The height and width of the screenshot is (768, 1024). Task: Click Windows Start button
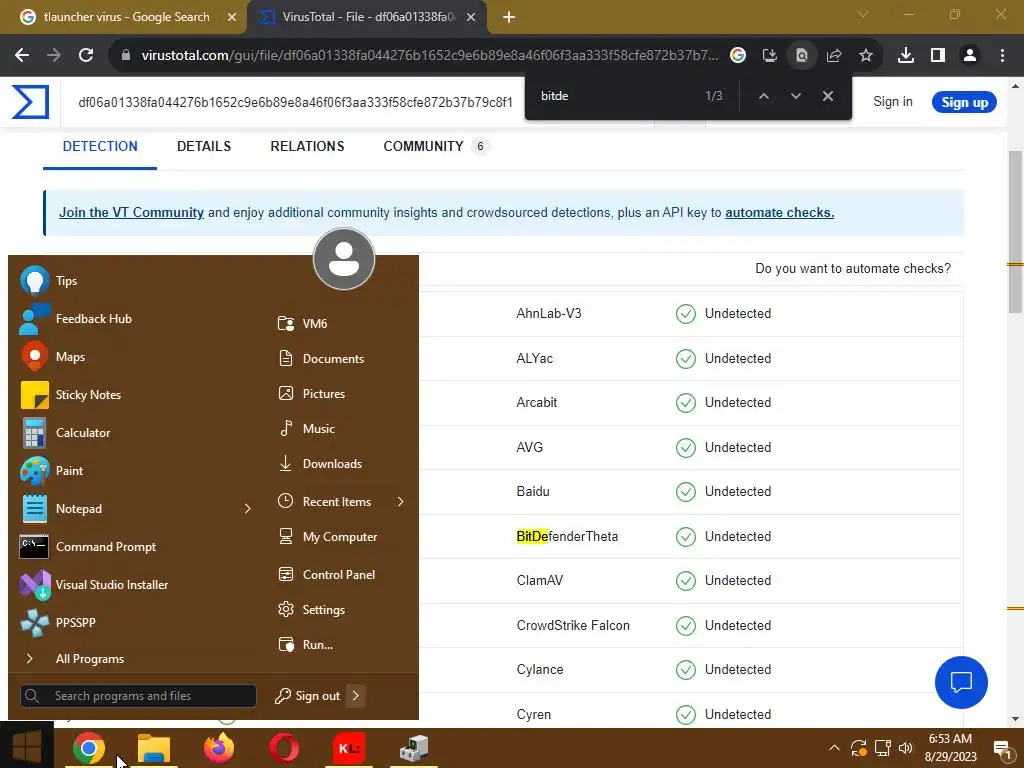(x=27, y=746)
